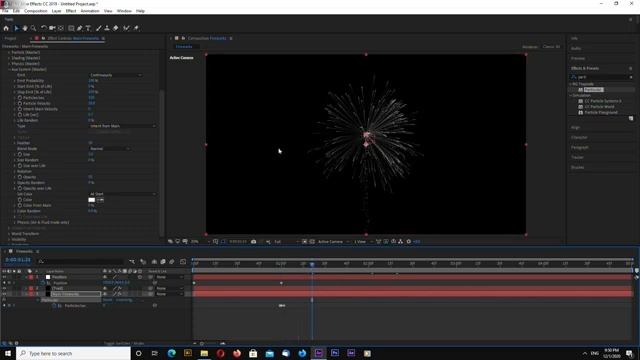Open the Animation menu
The width and height of the screenshot is (640, 360).
tap(90, 11)
